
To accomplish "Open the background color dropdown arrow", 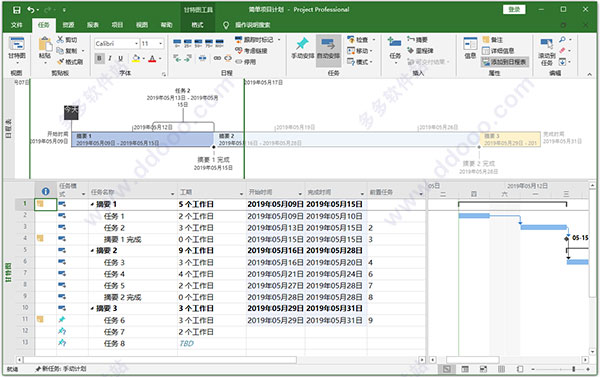I will 143,59.
